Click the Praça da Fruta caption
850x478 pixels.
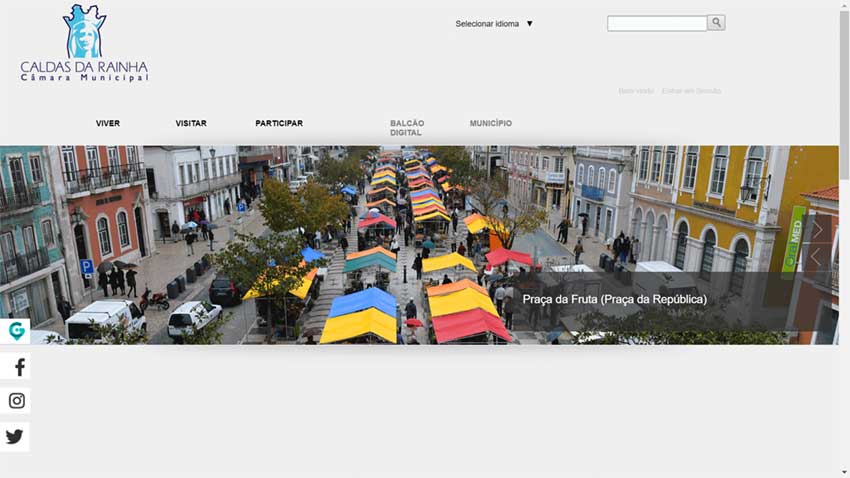[614, 299]
